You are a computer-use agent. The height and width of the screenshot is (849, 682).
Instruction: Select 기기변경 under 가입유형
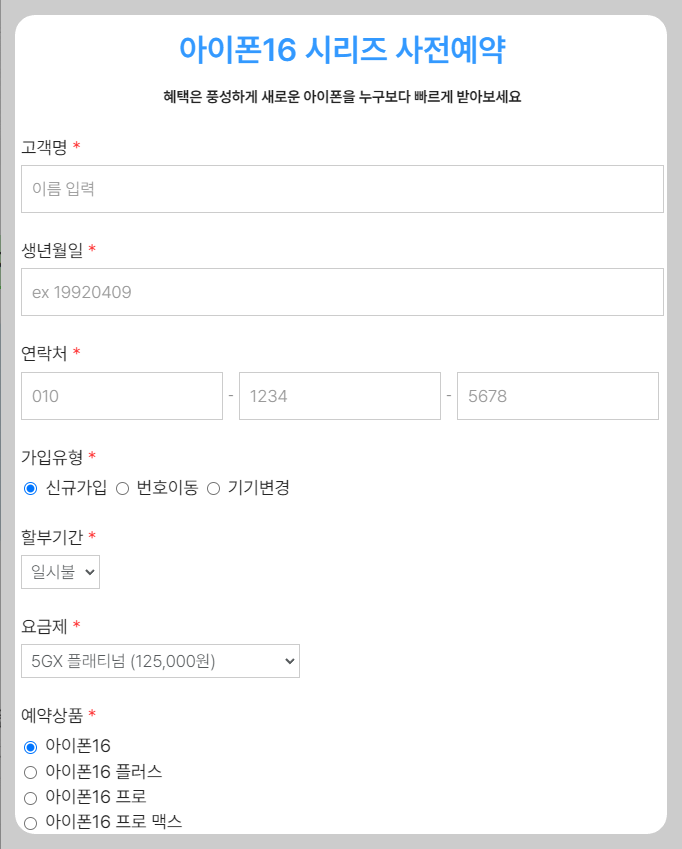(213, 489)
